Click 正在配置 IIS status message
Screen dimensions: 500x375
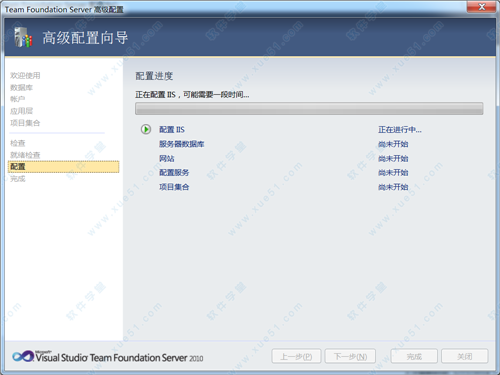(192, 95)
